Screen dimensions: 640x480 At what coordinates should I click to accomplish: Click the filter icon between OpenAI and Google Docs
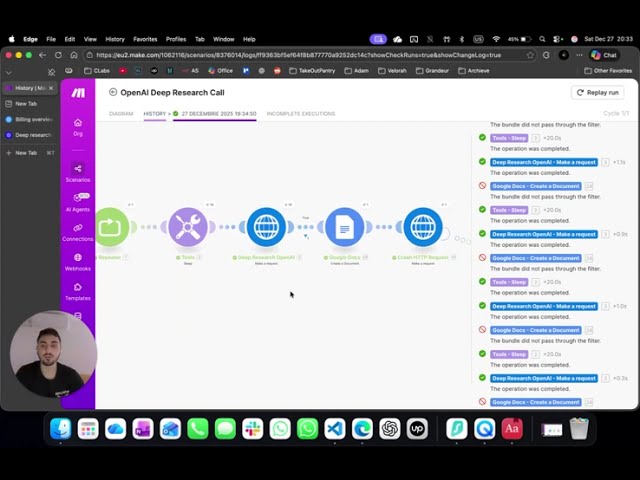click(306, 236)
